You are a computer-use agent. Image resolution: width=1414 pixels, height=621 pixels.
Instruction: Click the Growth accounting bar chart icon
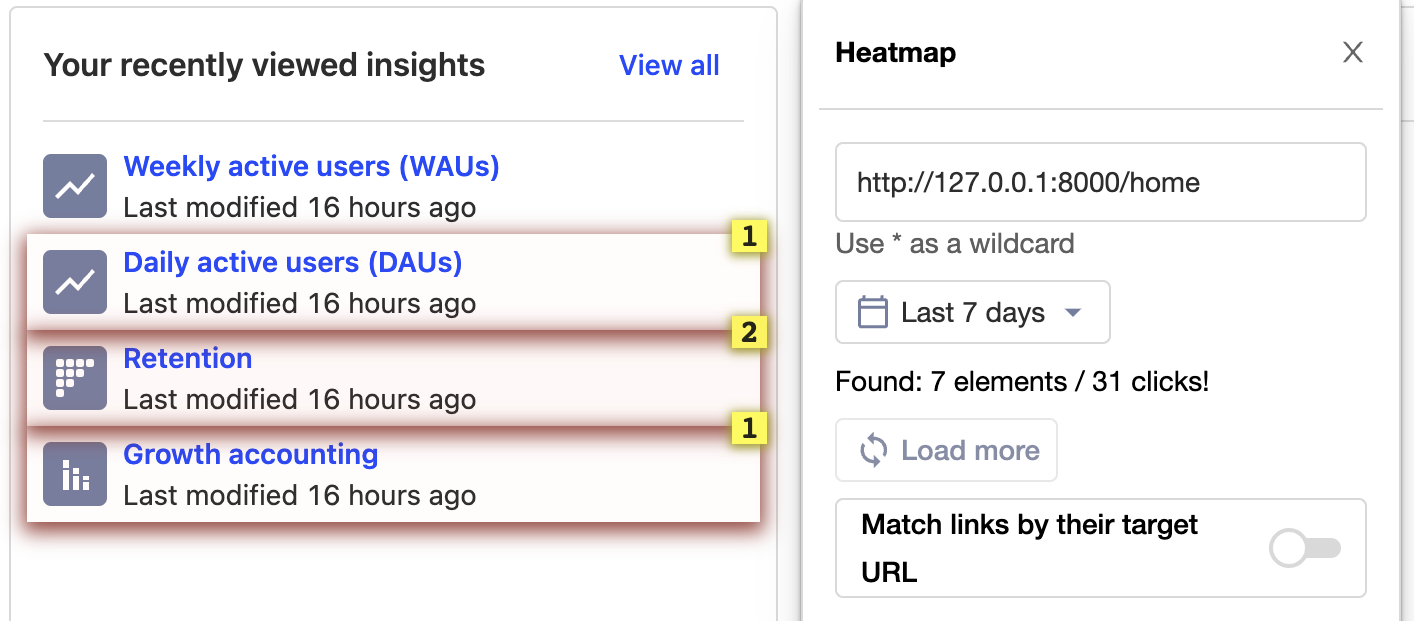75,474
